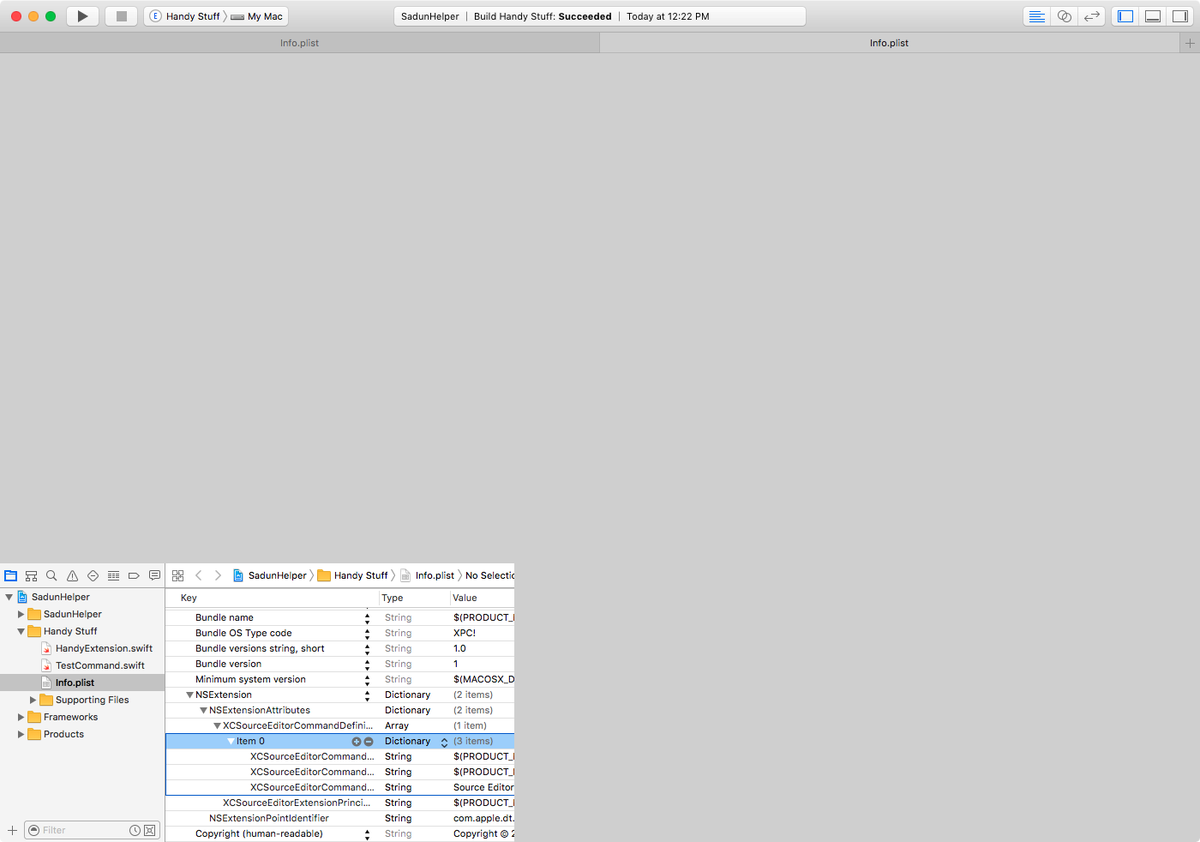This screenshot has width=1200, height=842.
Task: Select the Bundle version row
Action: click(340, 664)
